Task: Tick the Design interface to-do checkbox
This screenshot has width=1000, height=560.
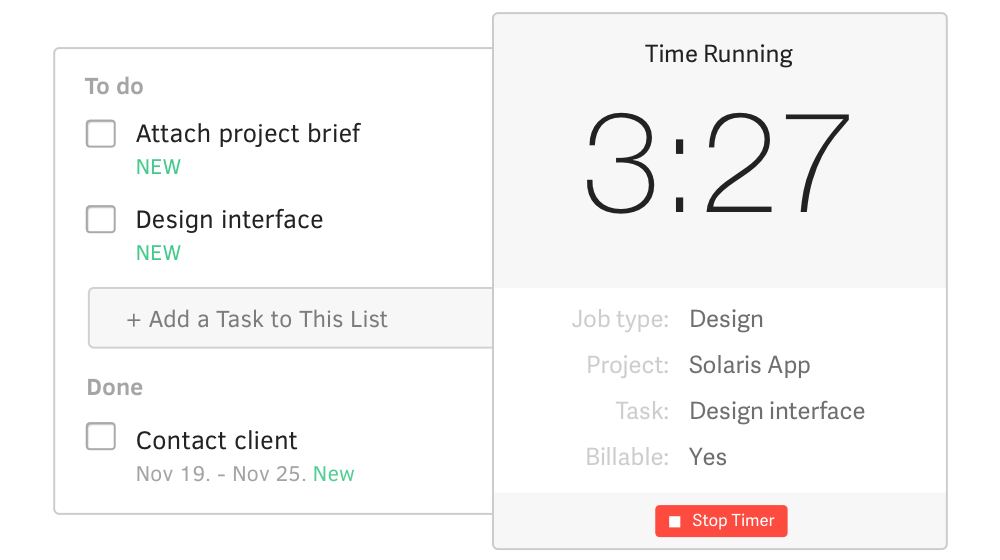Action: (101, 219)
